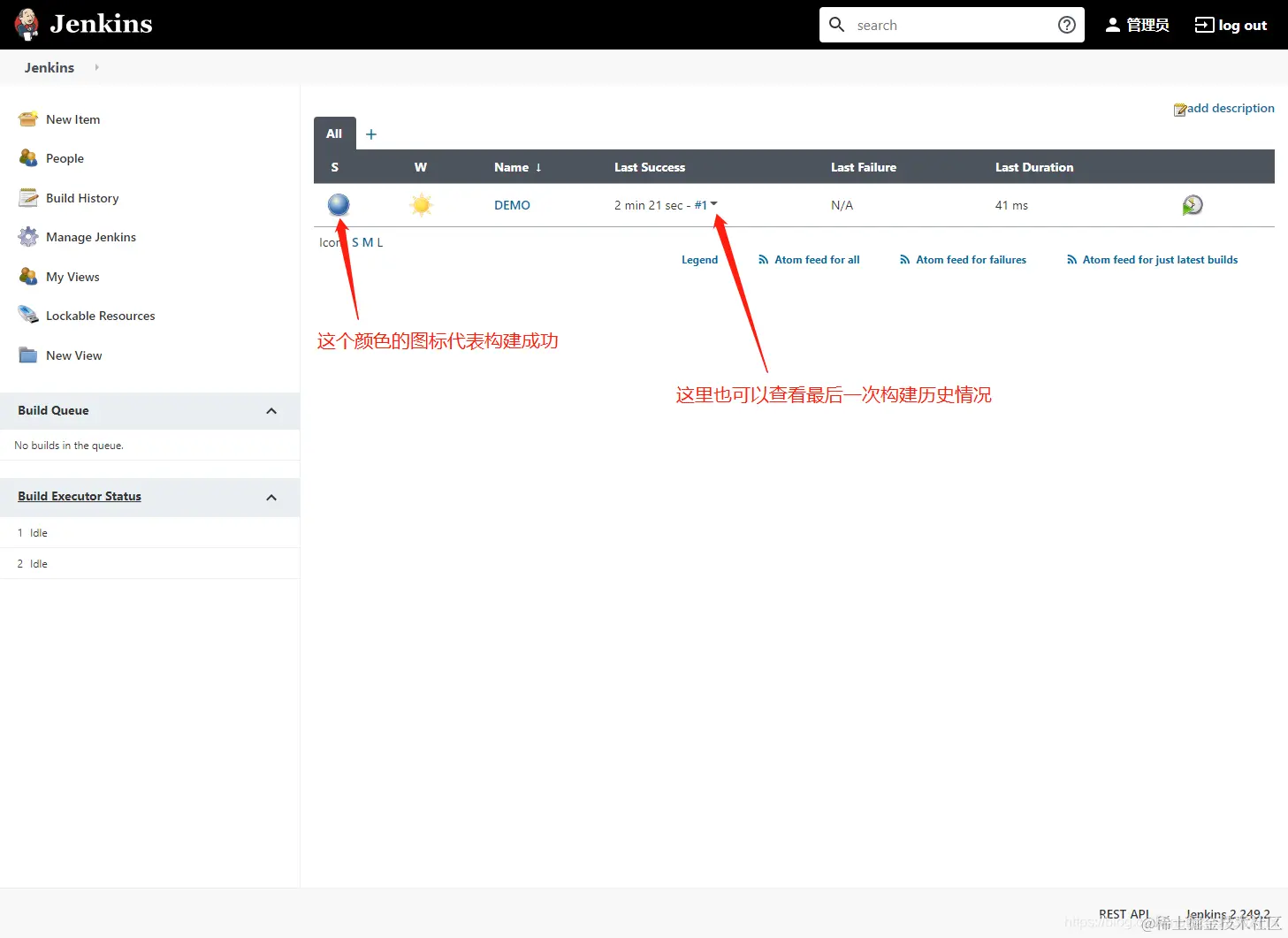This screenshot has width=1288, height=938.
Task: Select the All view tab
Action: [334, 133]
